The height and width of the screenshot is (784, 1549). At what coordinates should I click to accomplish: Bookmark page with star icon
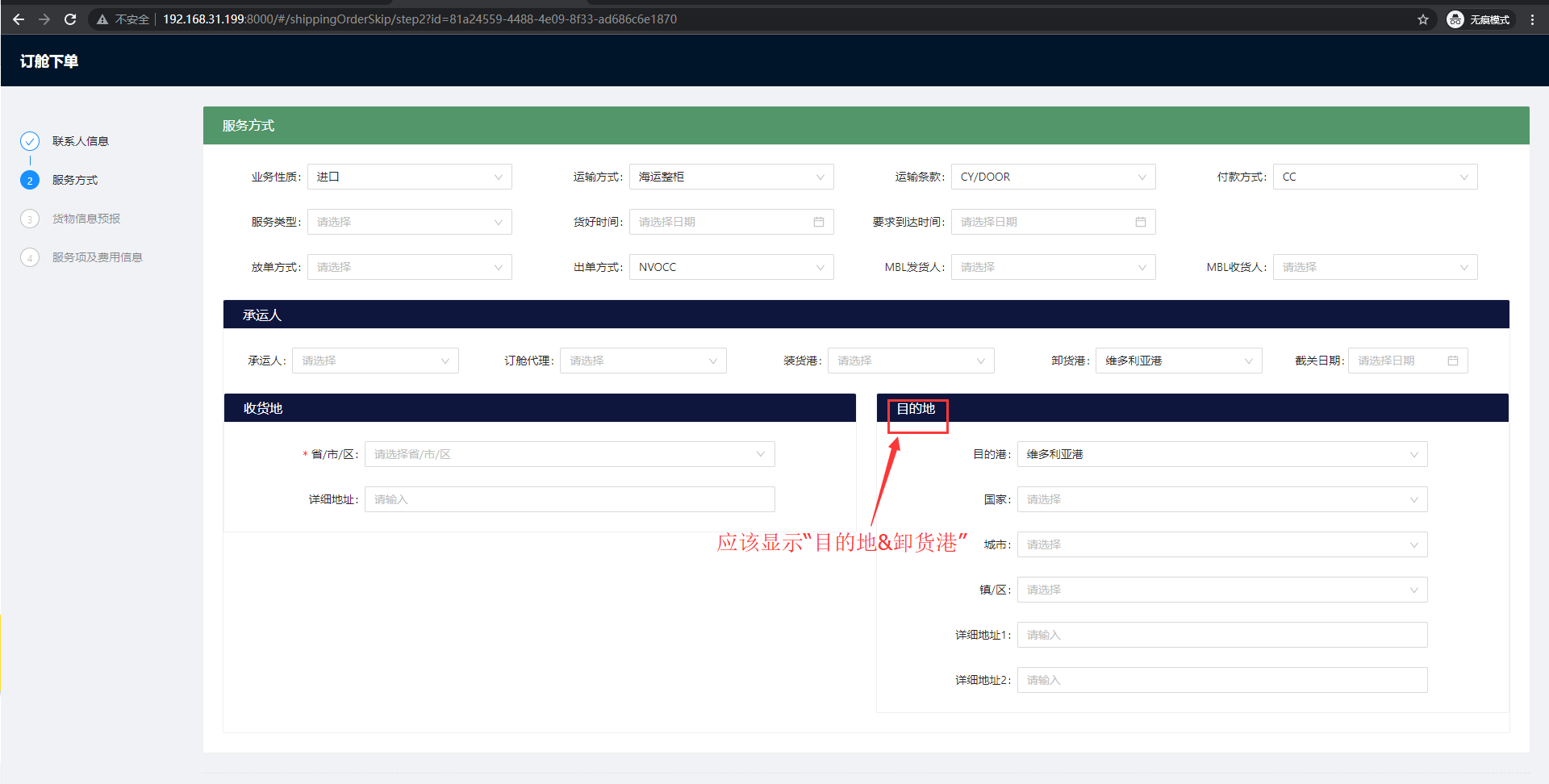click(1423, 19)
